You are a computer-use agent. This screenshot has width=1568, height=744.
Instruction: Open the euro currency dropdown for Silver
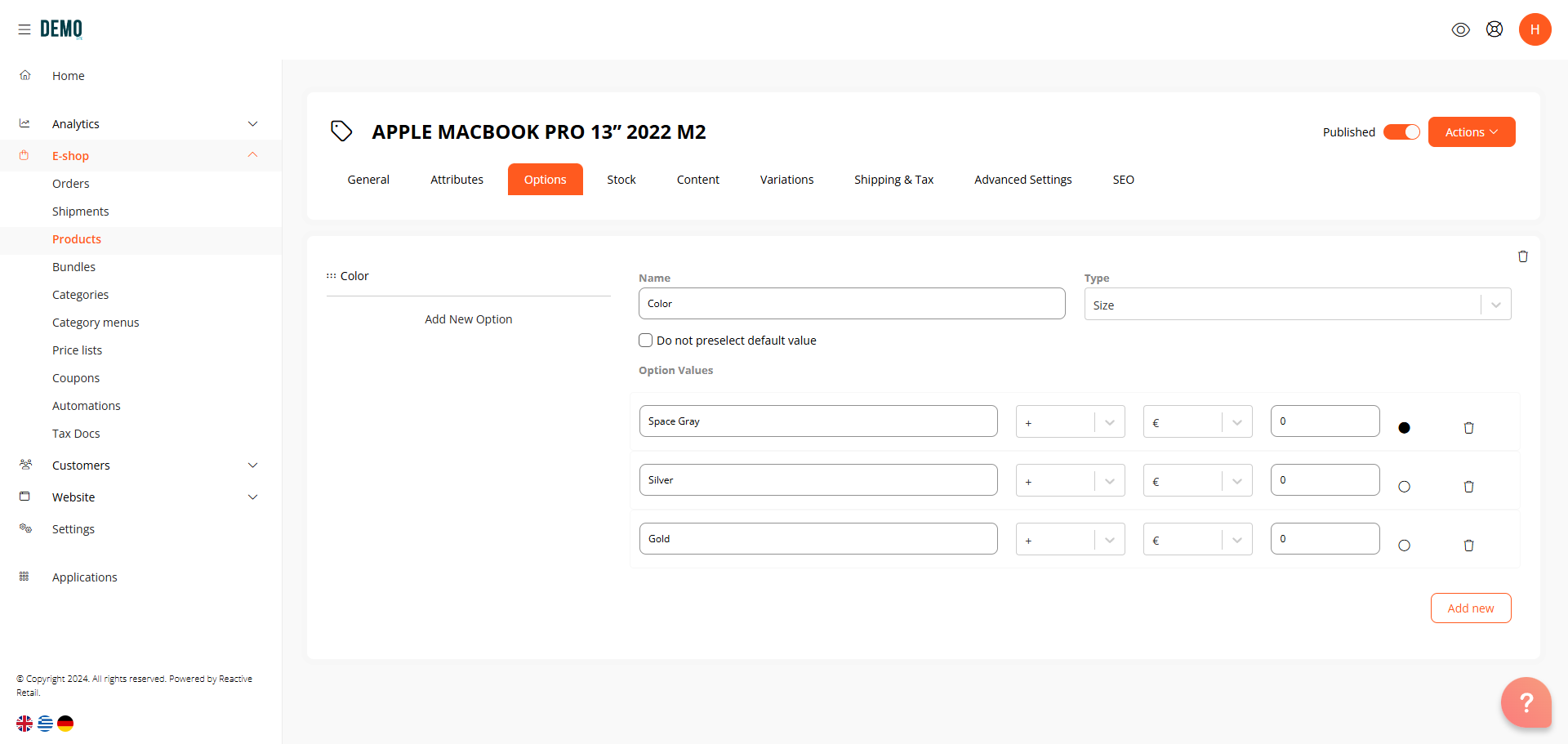click(x=1197, y=480)
